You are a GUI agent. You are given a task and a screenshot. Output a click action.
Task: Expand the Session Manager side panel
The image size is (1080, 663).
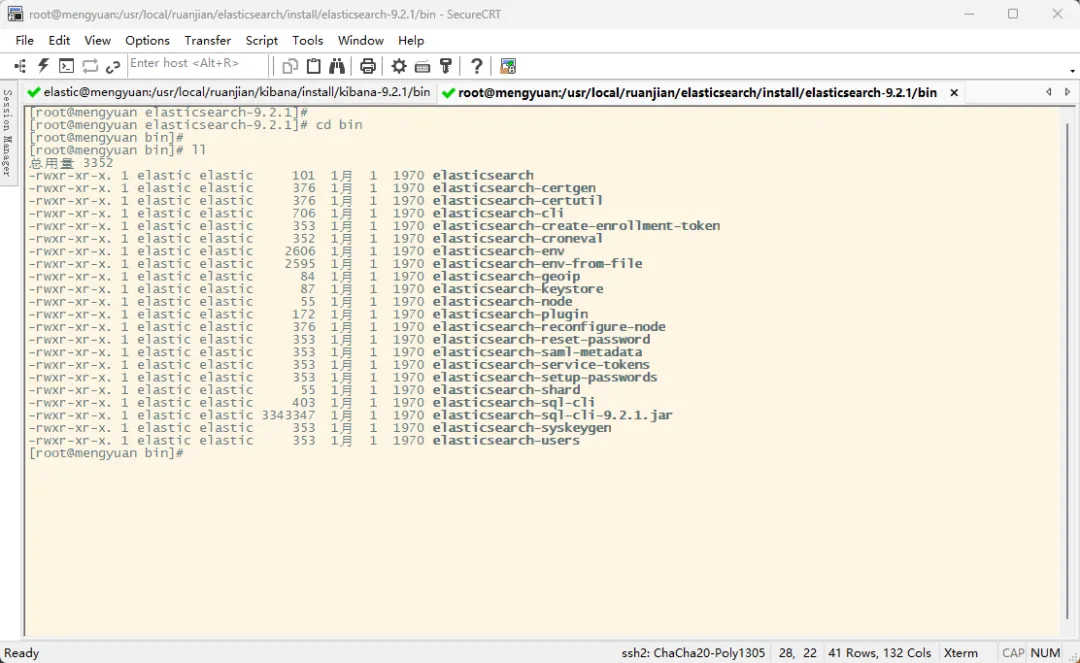pyautogui.click(x=8, y=133)
